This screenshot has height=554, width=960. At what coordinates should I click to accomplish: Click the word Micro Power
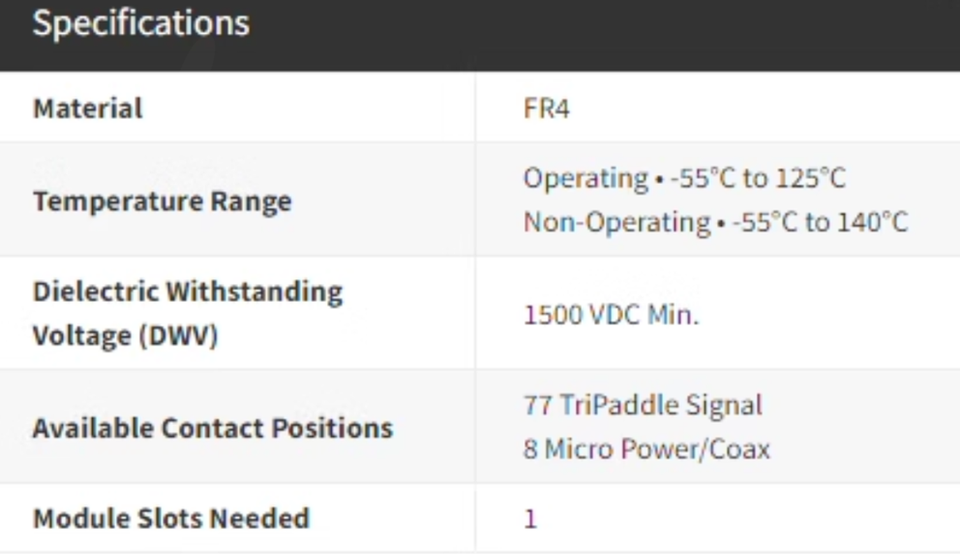(x=622, y=449)
